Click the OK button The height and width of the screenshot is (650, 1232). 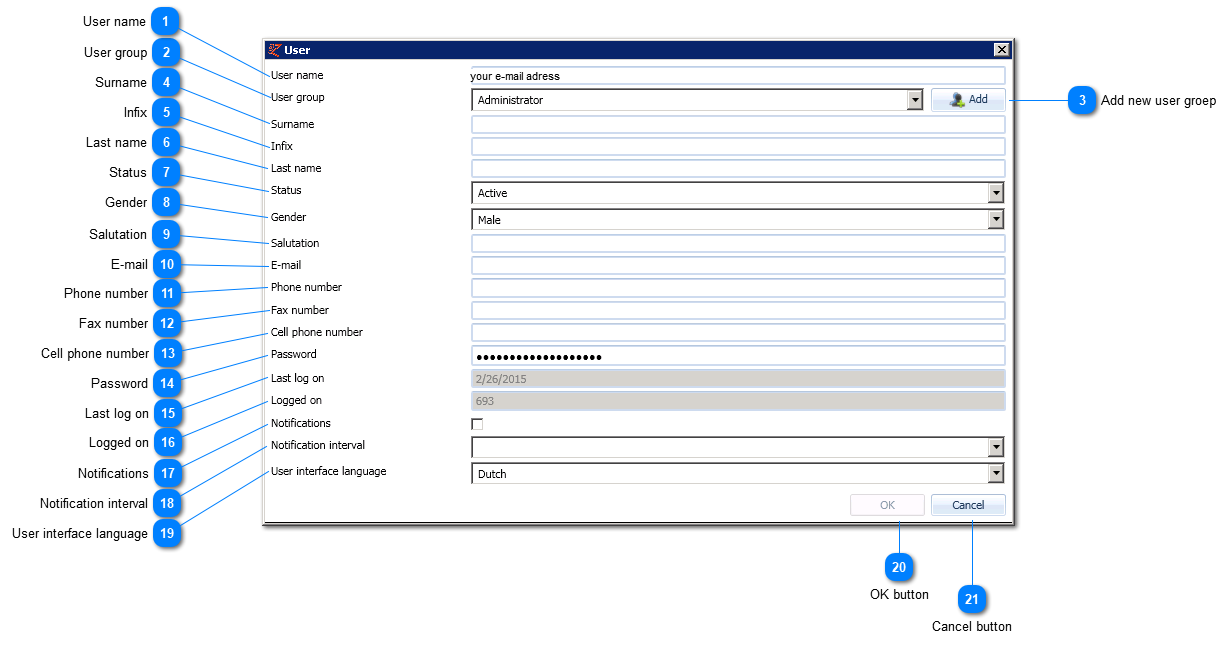887,505
